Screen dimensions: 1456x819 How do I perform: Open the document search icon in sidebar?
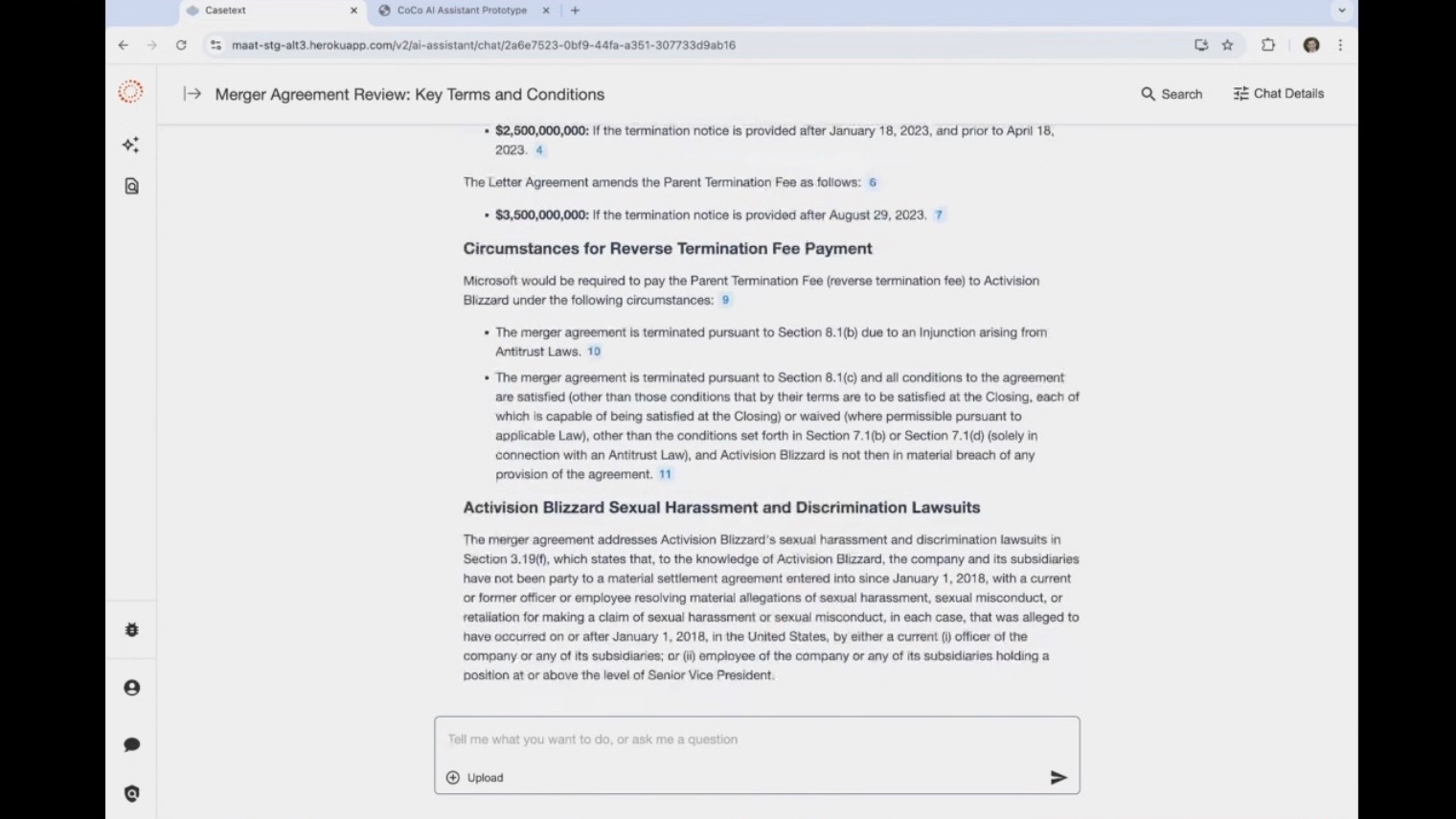[132, 186]
